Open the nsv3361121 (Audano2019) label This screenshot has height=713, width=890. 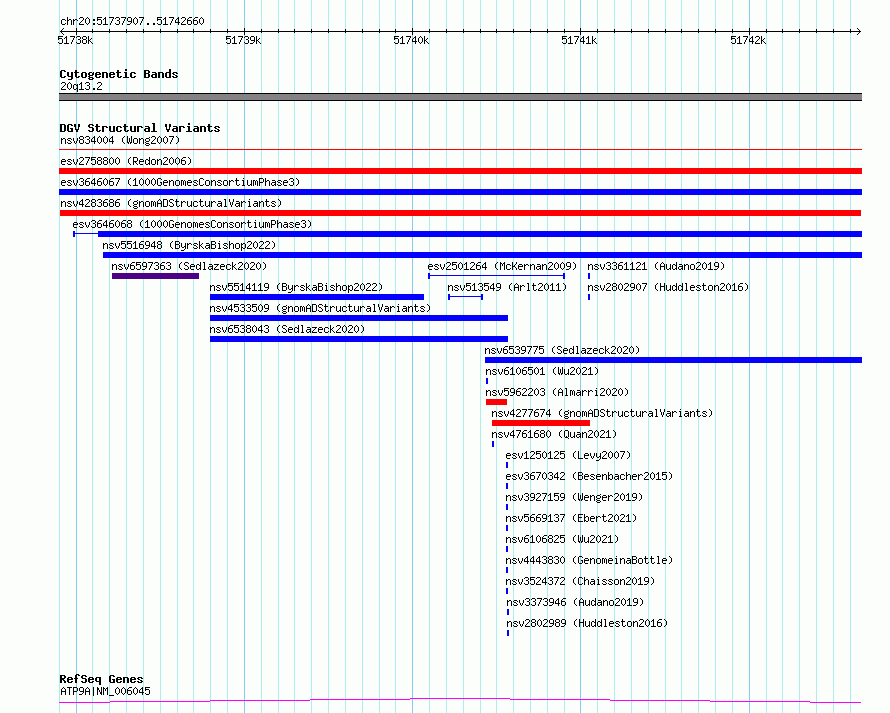coord(656,266)
